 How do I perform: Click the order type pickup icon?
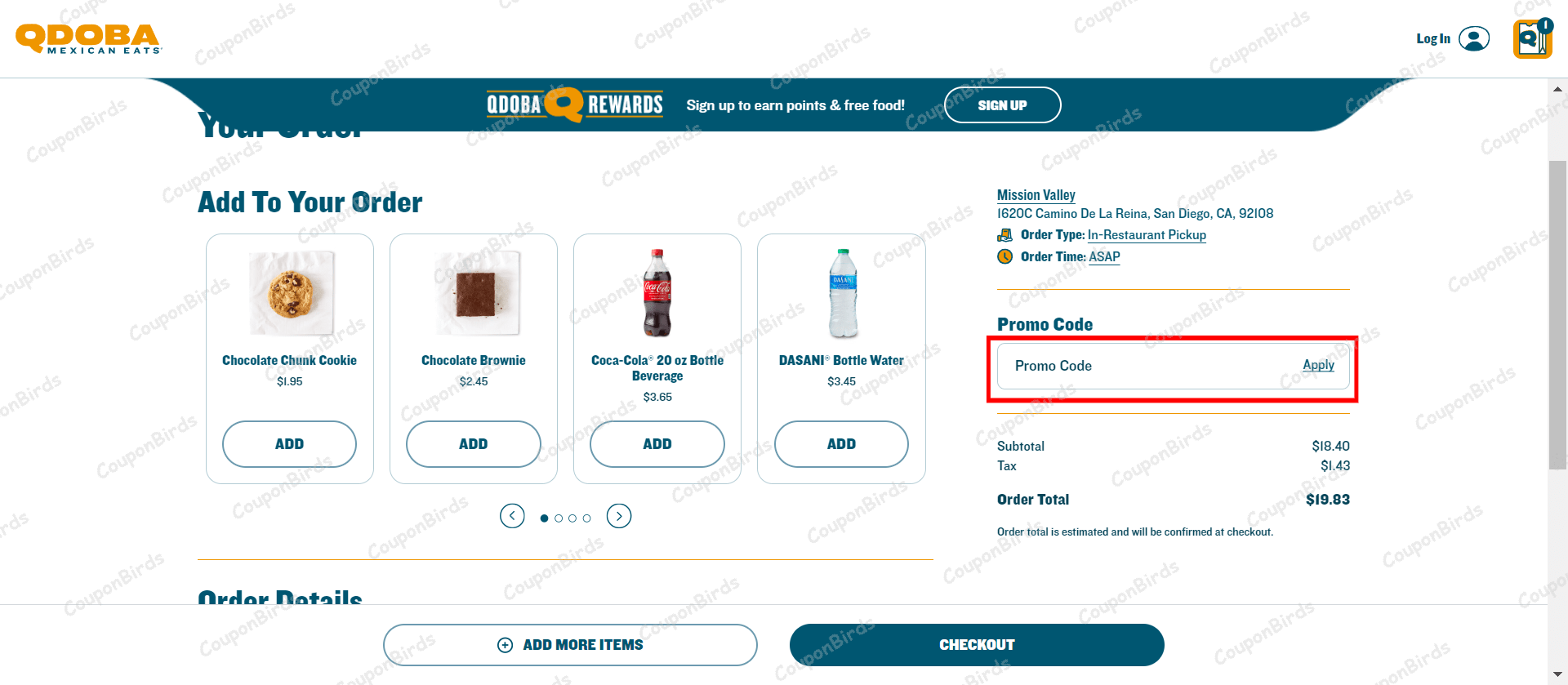coord(1004,235)
